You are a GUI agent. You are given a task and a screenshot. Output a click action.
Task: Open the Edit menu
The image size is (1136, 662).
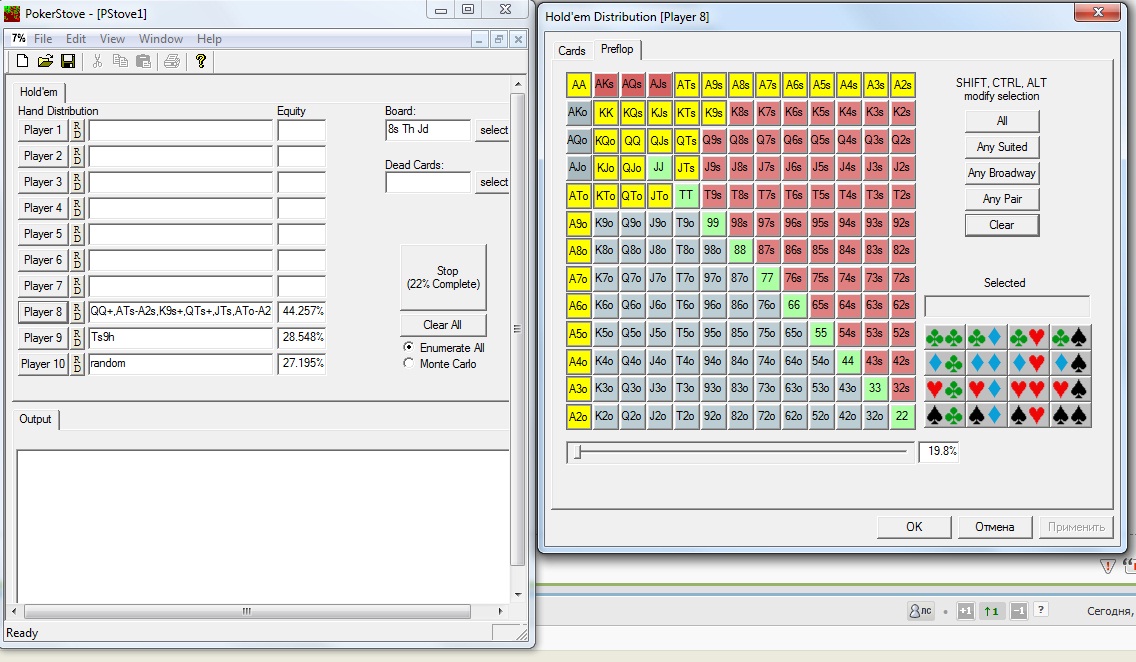click(75, 38)
